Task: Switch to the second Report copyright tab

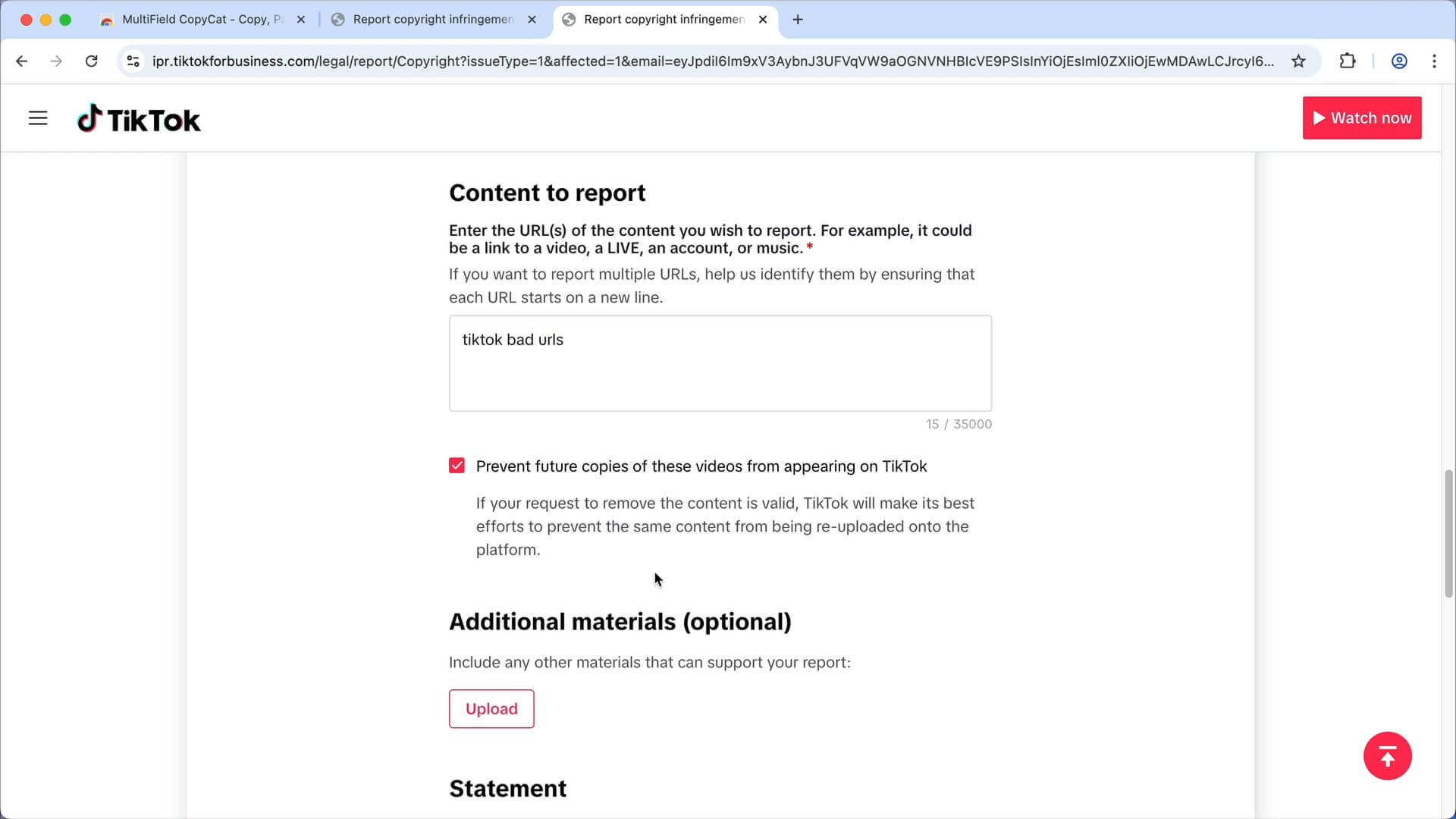Action: pos(432,20)
